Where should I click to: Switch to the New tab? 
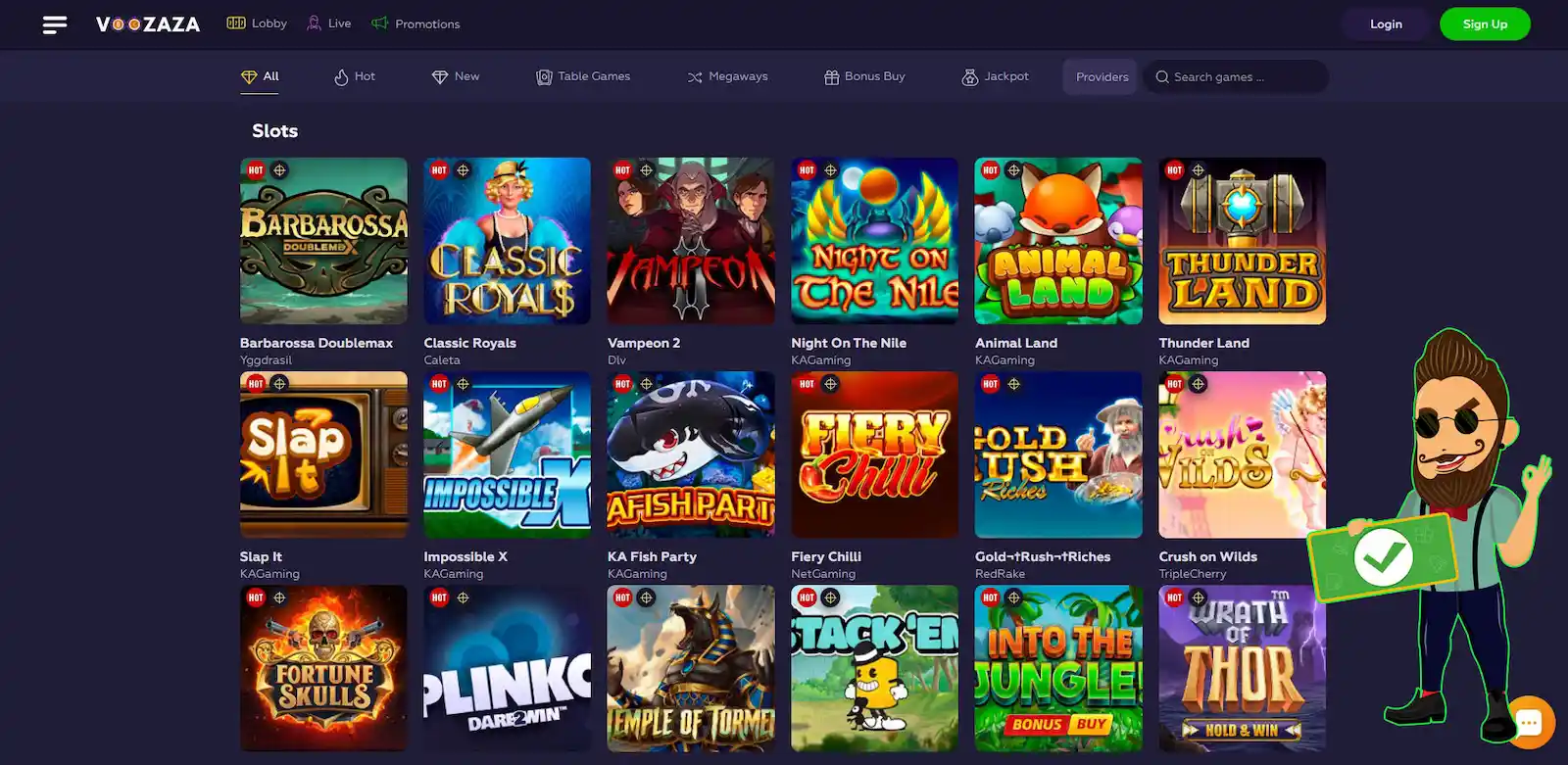[x=456, y=76]
